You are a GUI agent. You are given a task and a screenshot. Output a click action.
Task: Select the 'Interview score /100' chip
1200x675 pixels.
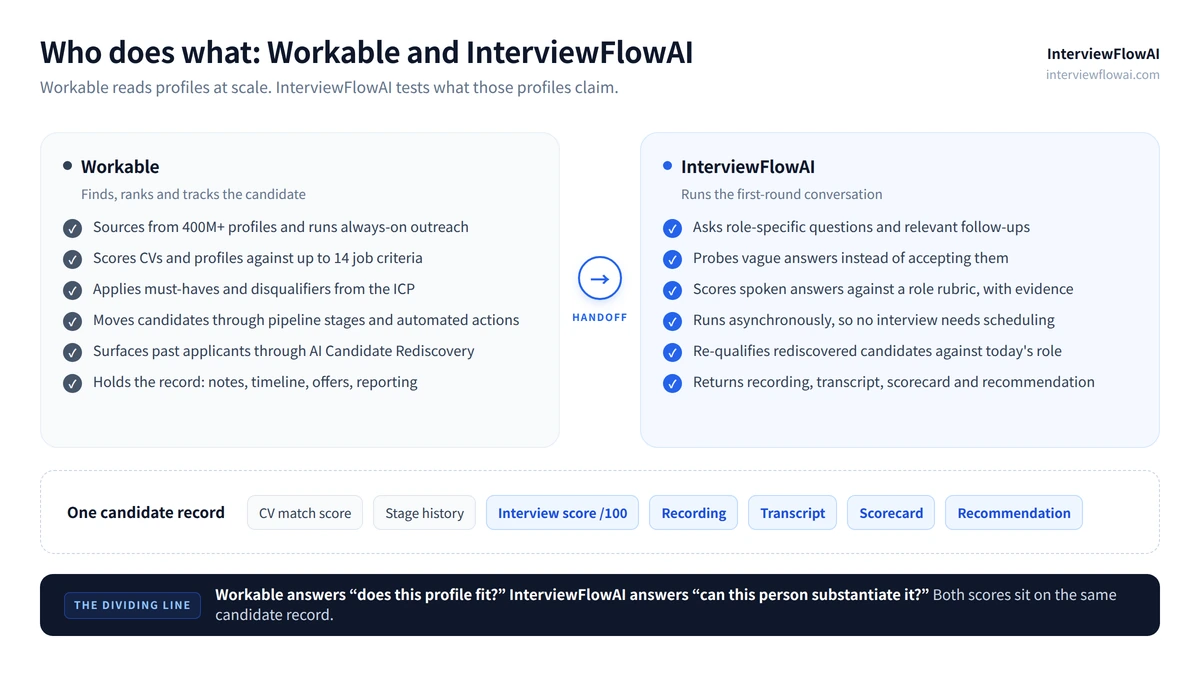[x=562, y=513]
